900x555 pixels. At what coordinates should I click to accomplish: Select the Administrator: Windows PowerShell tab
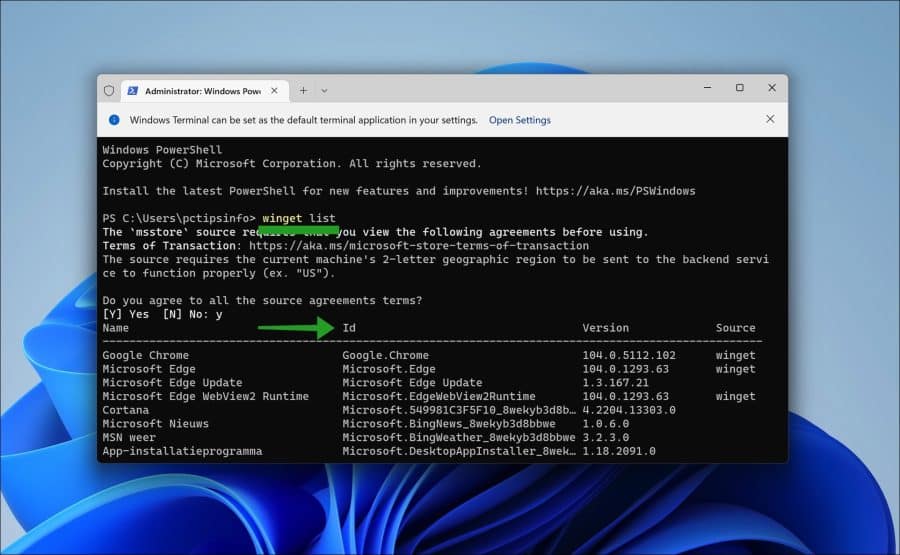point(204,91)
